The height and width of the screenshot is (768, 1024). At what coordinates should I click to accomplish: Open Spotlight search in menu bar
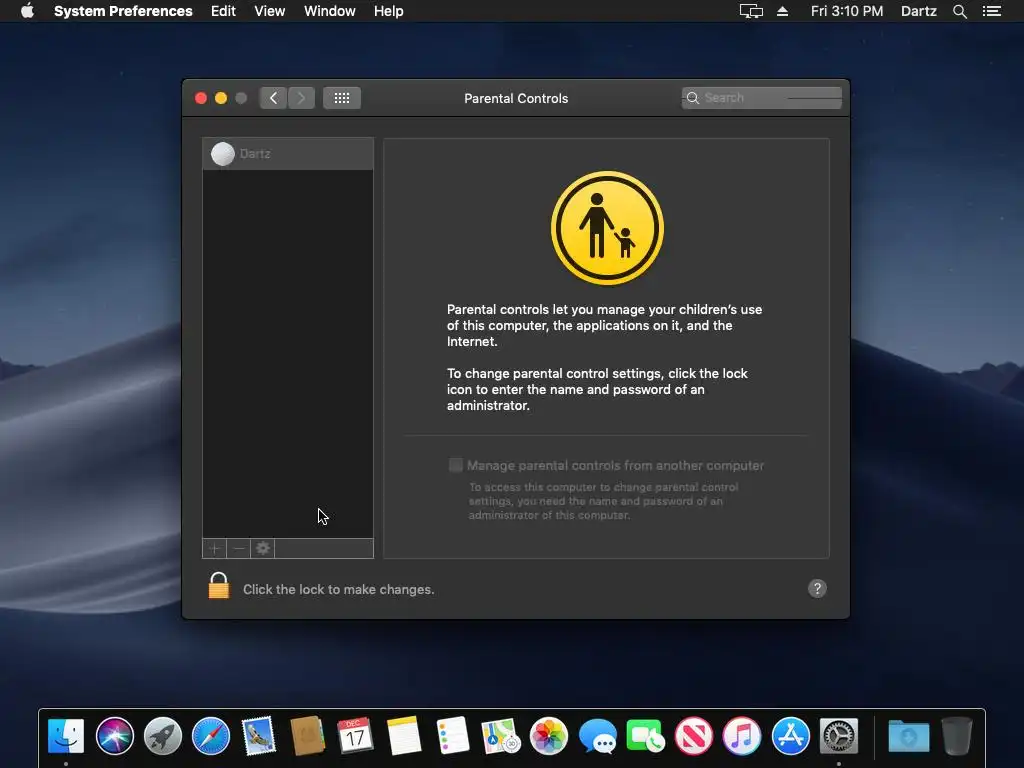click(959, 11)
